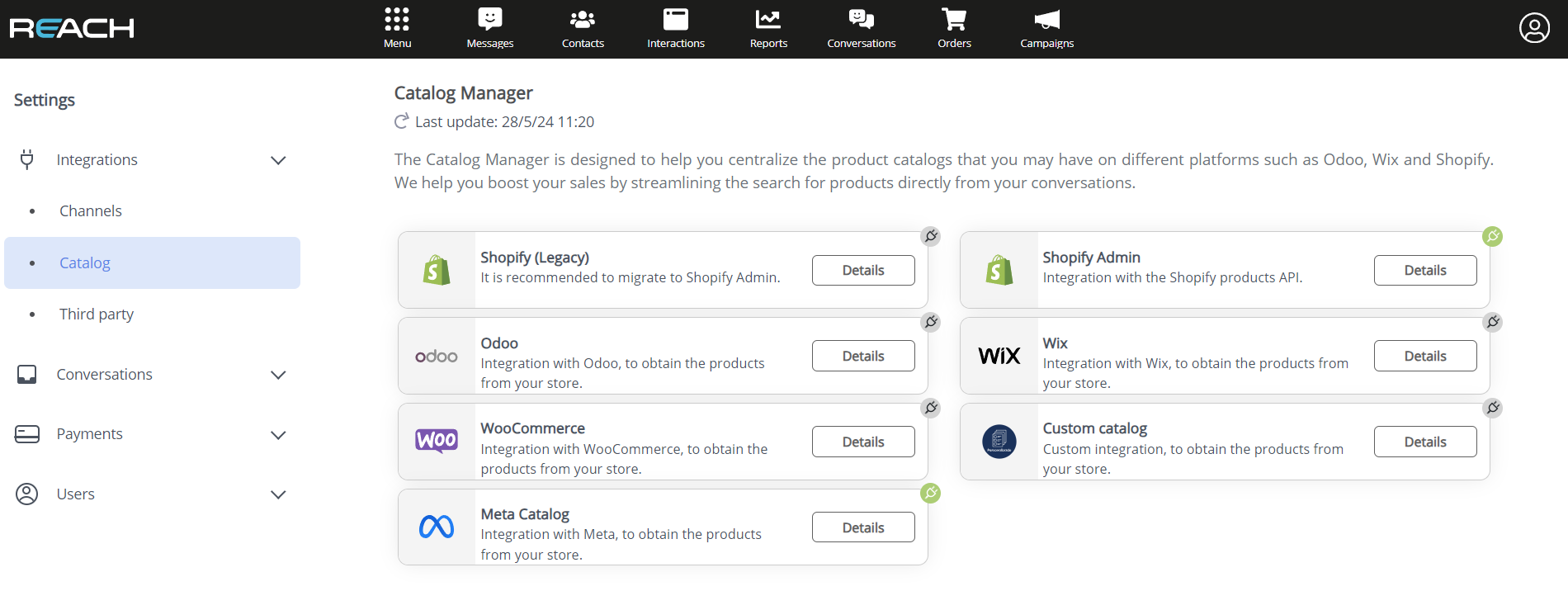1568x591 pixels.
Task: Open the Messages icon in top bar
Action: point(489,20)
